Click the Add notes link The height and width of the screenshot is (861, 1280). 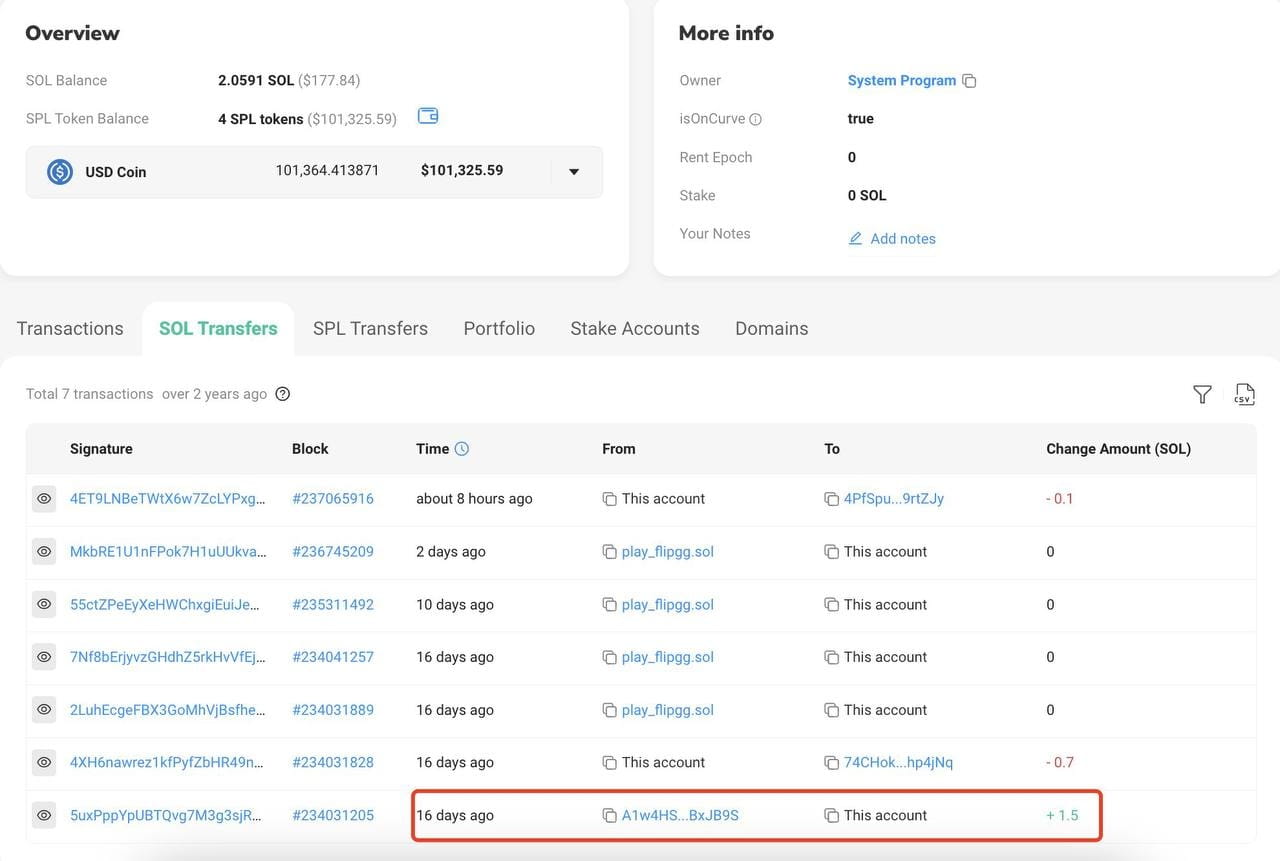coord(903,239)
